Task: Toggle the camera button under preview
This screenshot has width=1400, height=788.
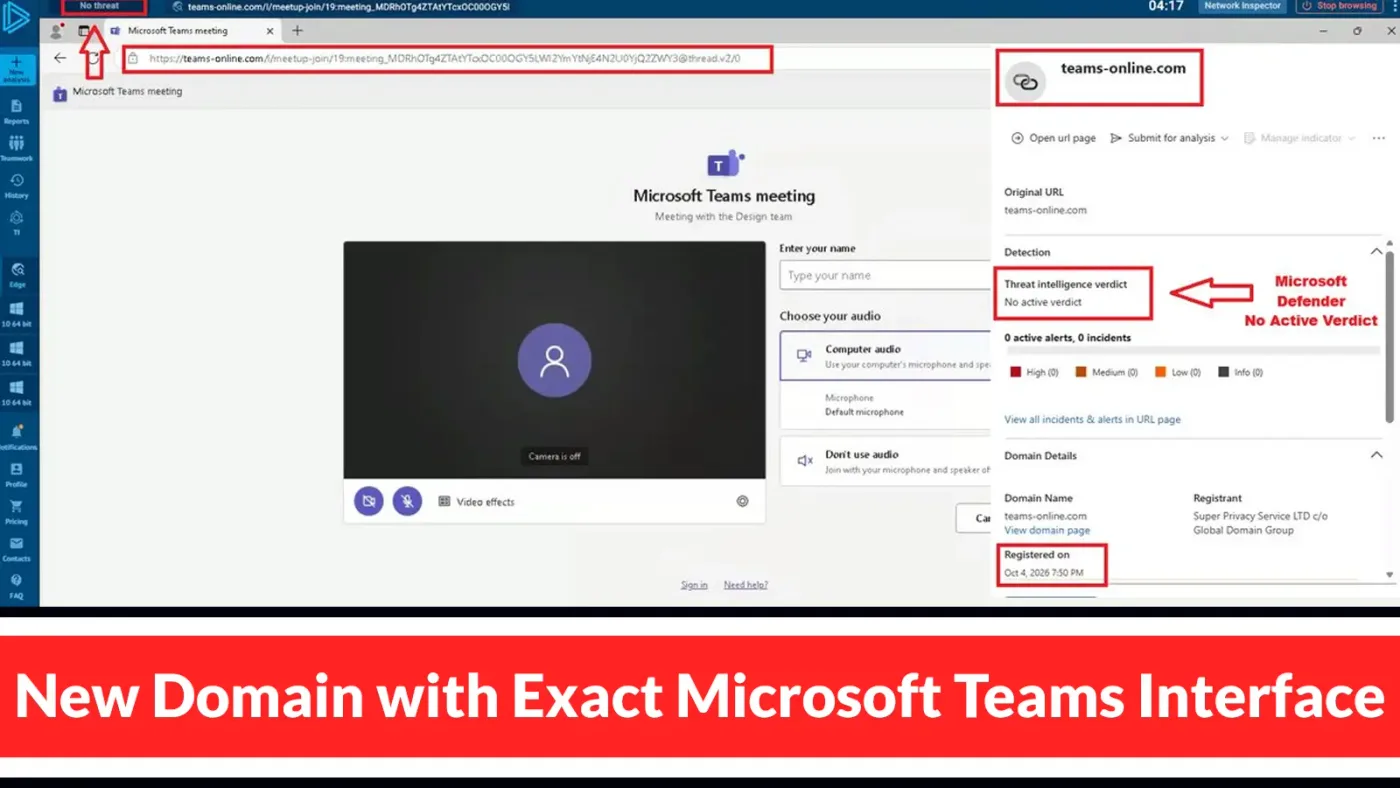Action: (x=369, y=501)
